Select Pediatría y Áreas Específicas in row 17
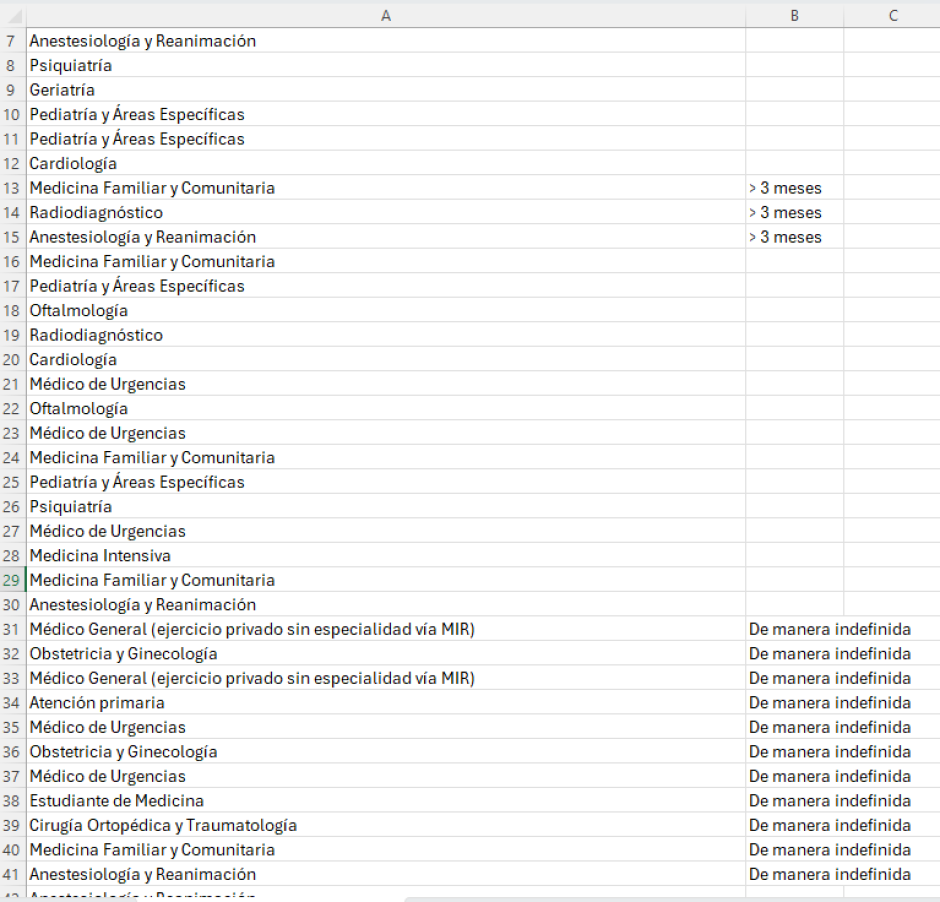 click(x=385, y=286)
